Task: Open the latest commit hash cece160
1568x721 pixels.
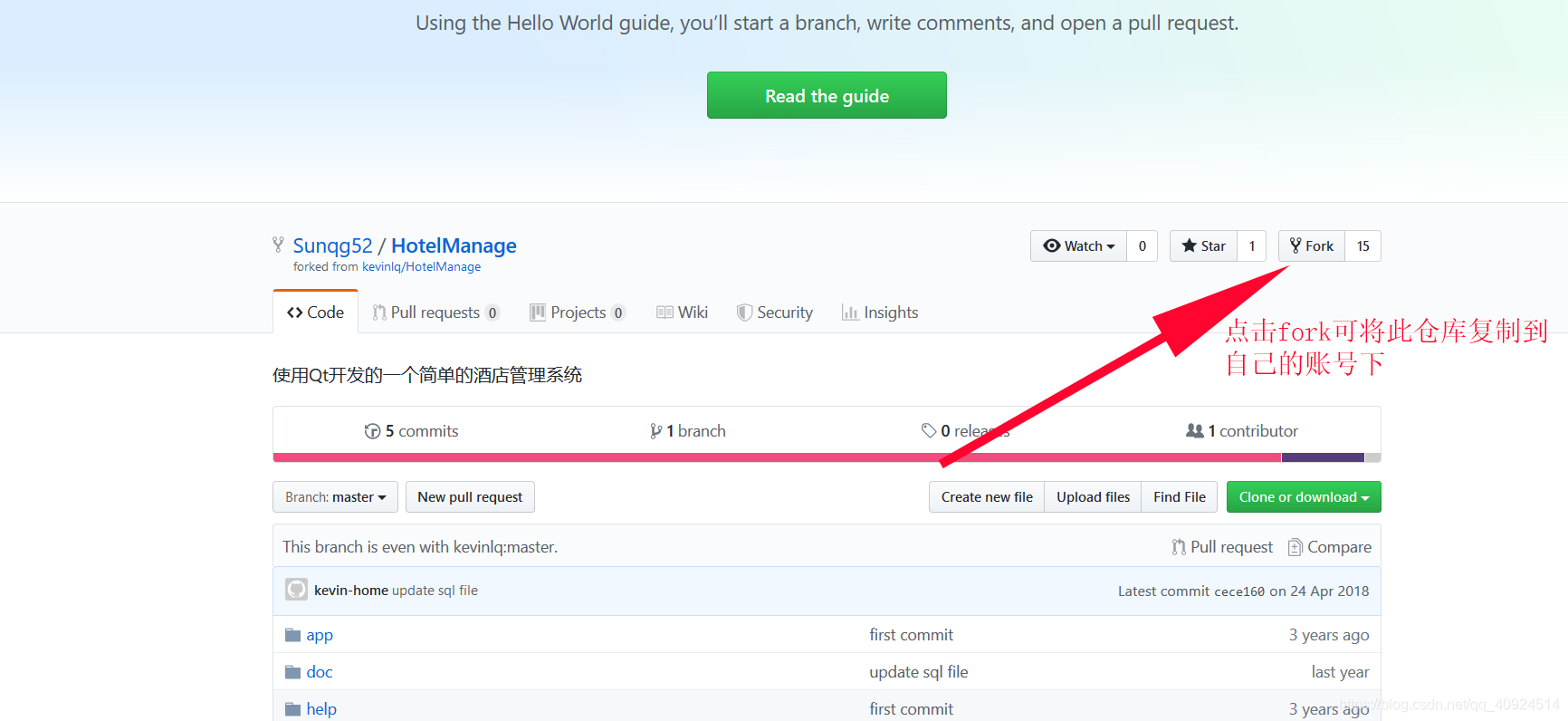Action: click(1238, 591)
